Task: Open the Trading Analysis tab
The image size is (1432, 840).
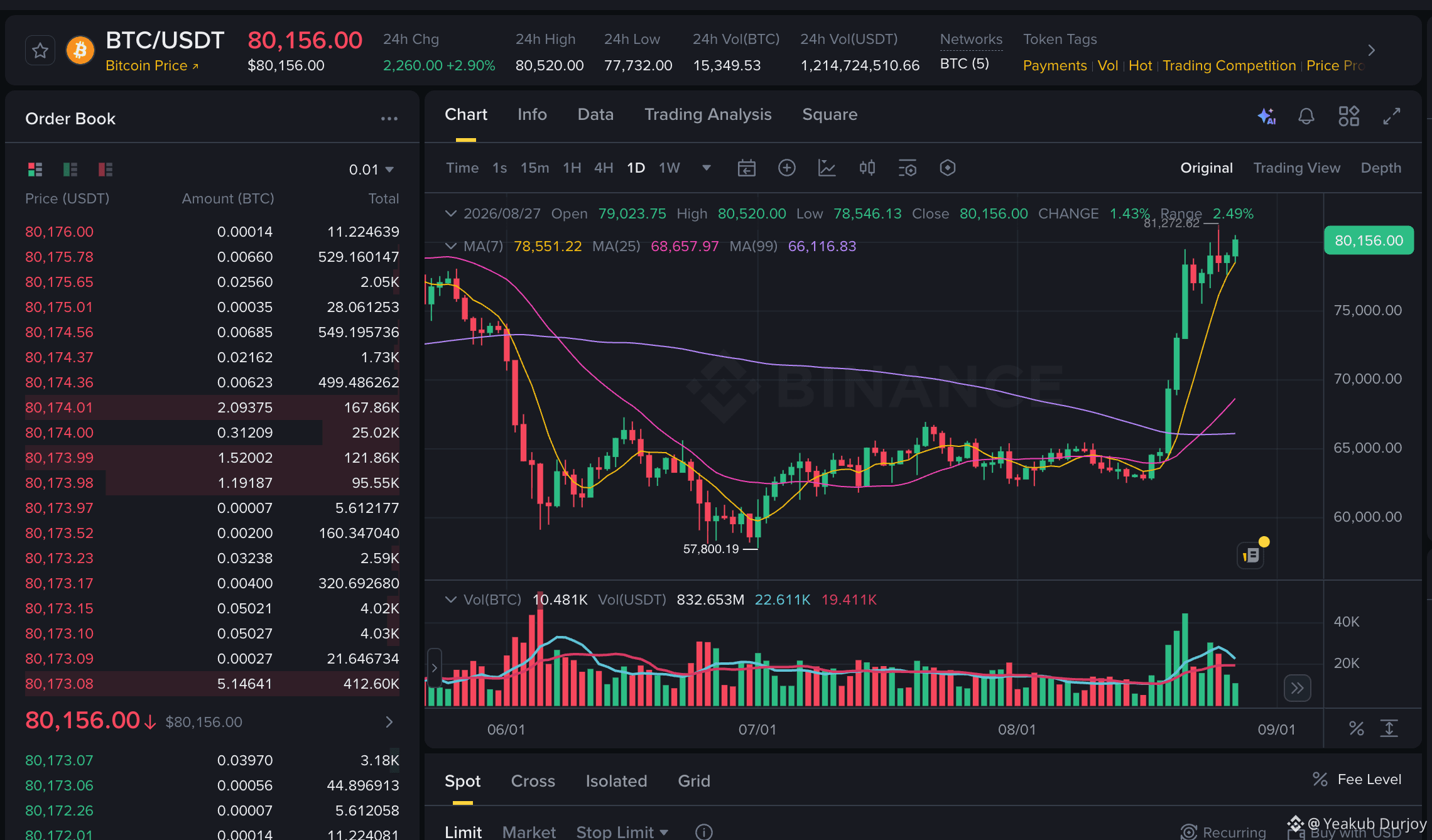Action: 708,115
